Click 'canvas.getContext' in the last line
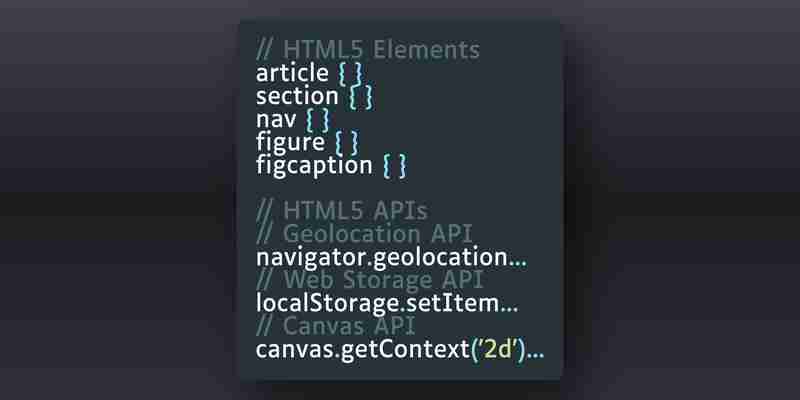The height and width of the screenshot is (400, 800). [x=362, y=351]
